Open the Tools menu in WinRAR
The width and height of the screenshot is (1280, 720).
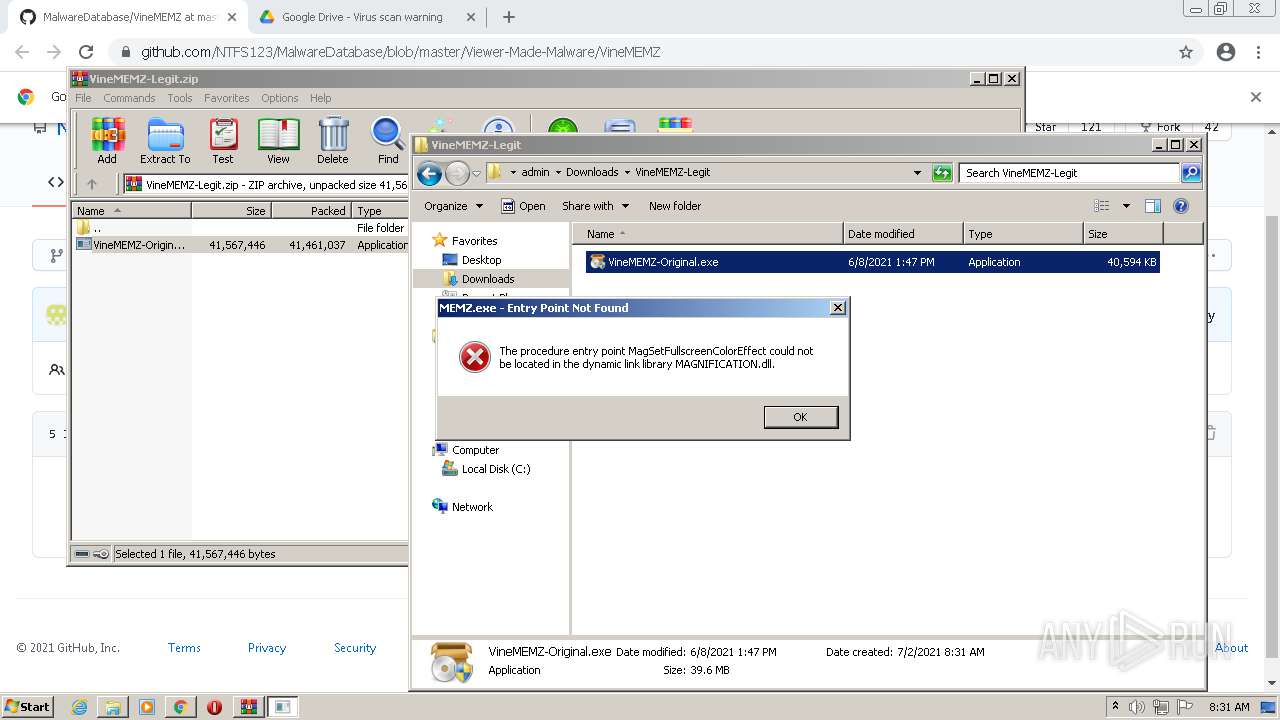[180, 98]
